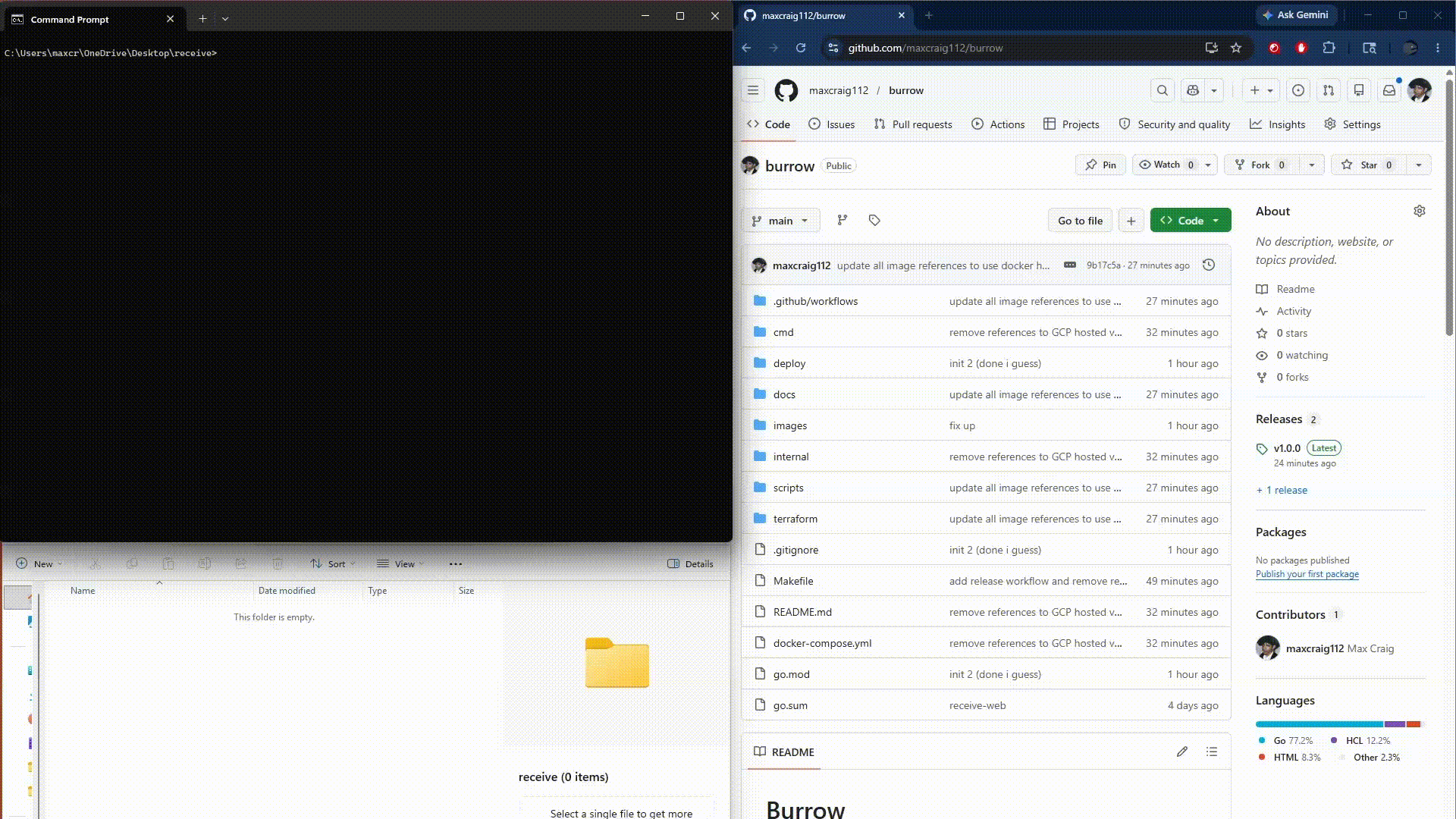Open the Chrome three-dot menu
Screen dimensions: 1456x819
[x=1438, y=48]
